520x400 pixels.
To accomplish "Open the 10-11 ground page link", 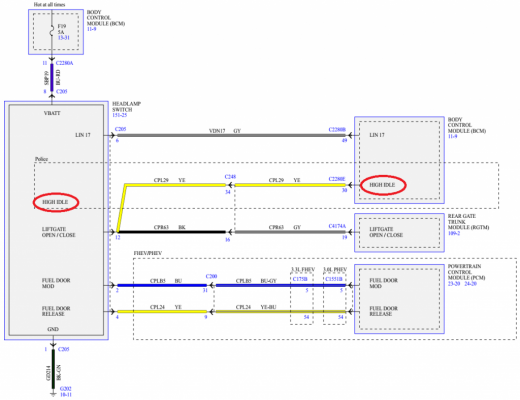I will point(66,395).
